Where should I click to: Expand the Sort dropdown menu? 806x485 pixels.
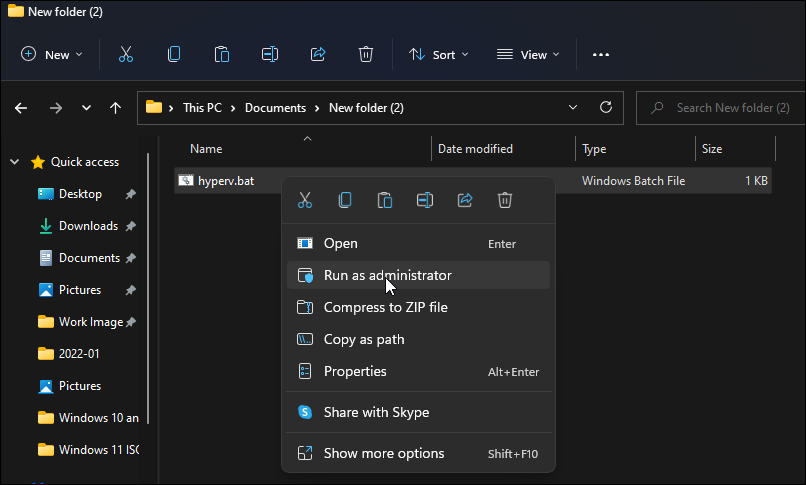click(x=439, y=55)
